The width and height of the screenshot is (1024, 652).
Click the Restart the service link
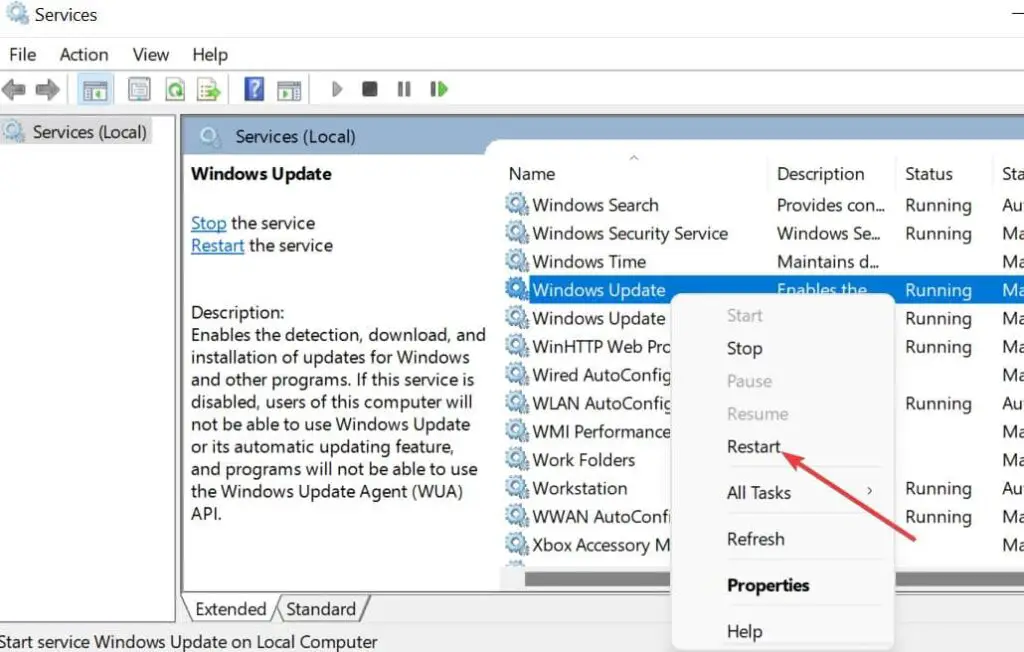click(x=217, y=245)
